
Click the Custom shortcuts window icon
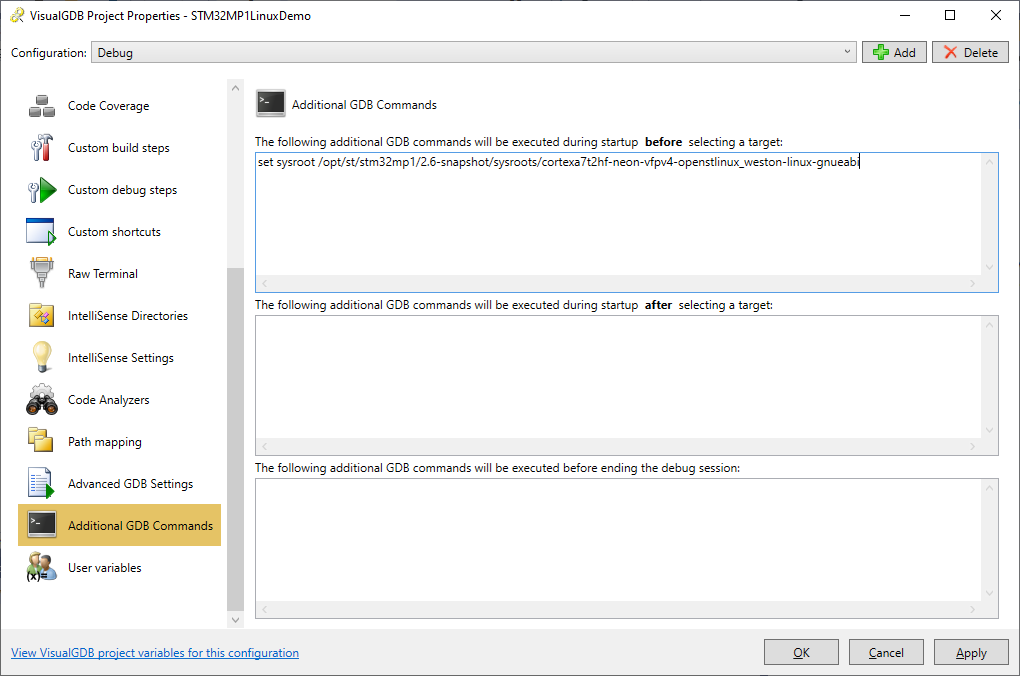click(41, 232)
